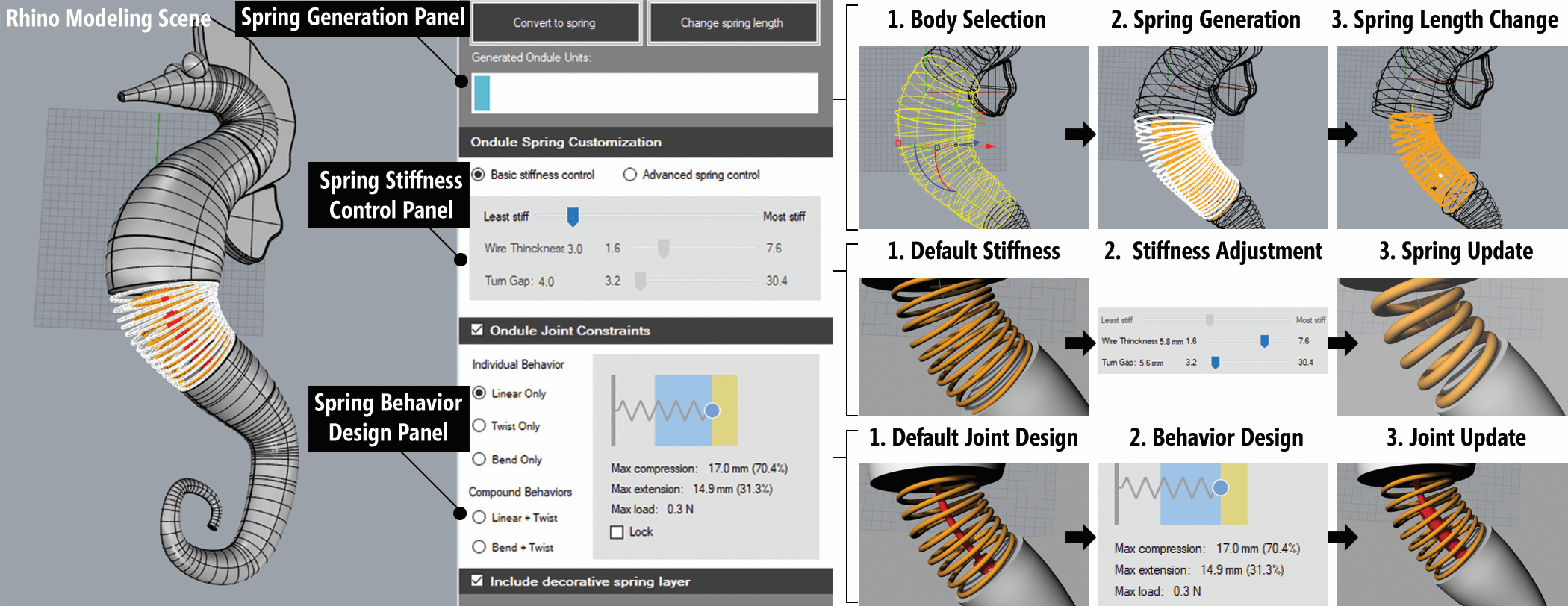This screenshot has width=1568, height=606.
Task: Click the Generated Ondule Units list field
Action: (645, 93)
